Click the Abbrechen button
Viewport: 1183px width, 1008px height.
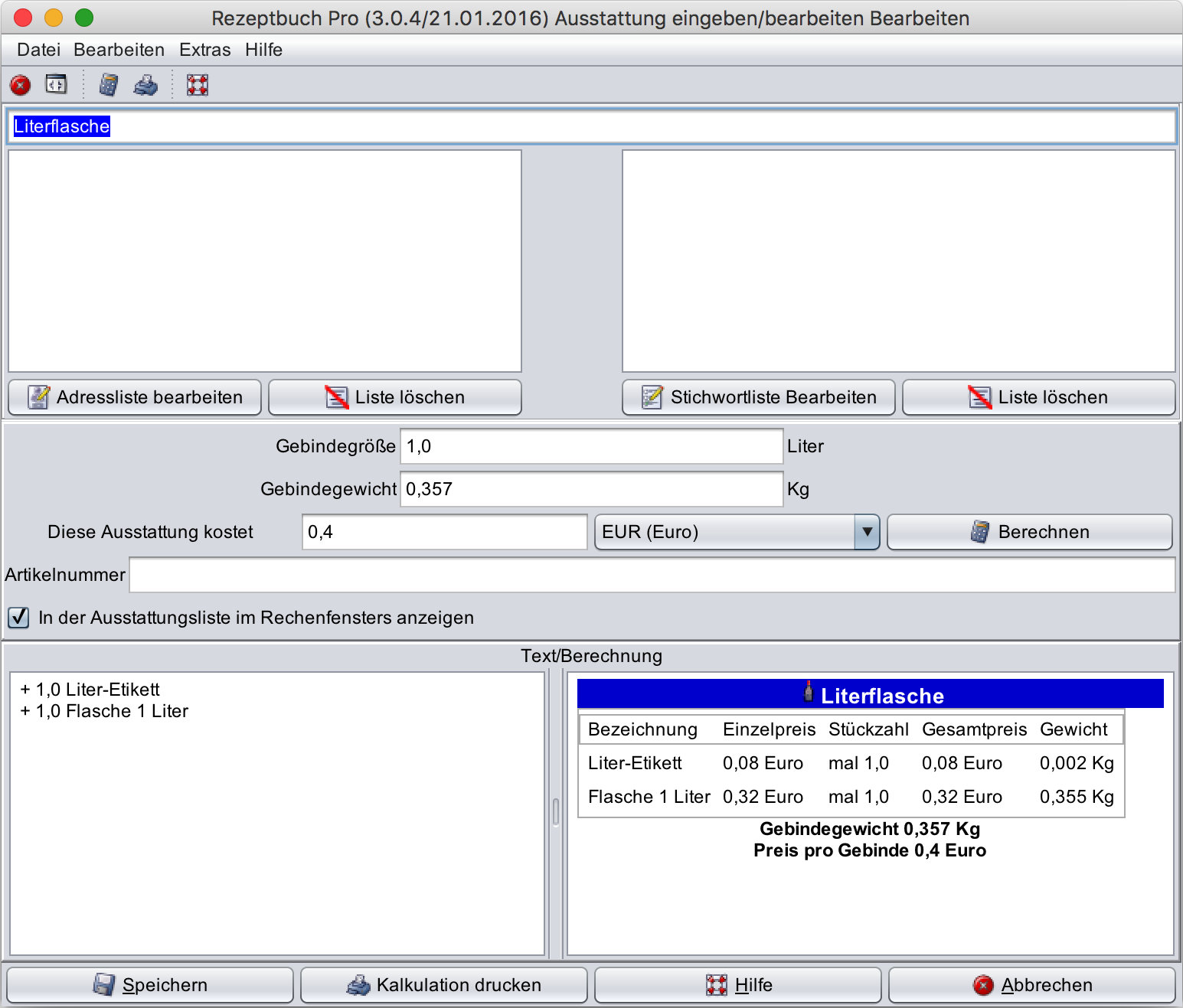1032,985
